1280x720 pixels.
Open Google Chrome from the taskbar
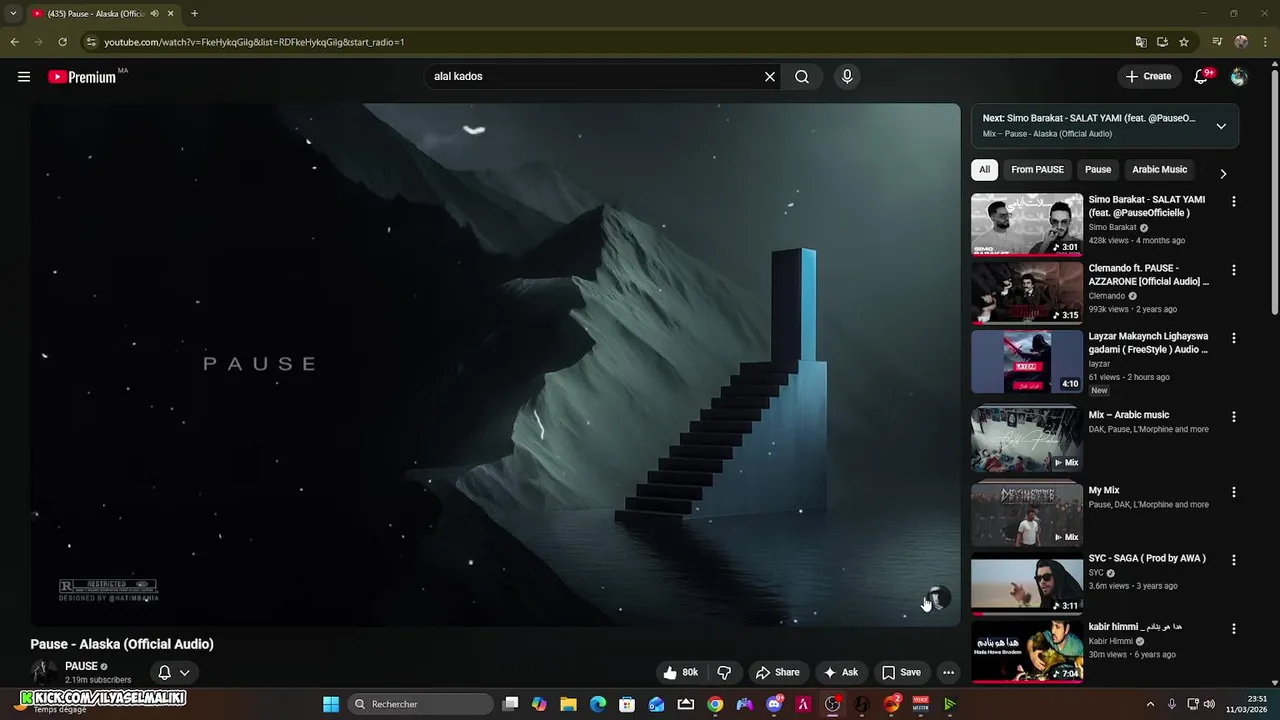click(x=715, y=704)
